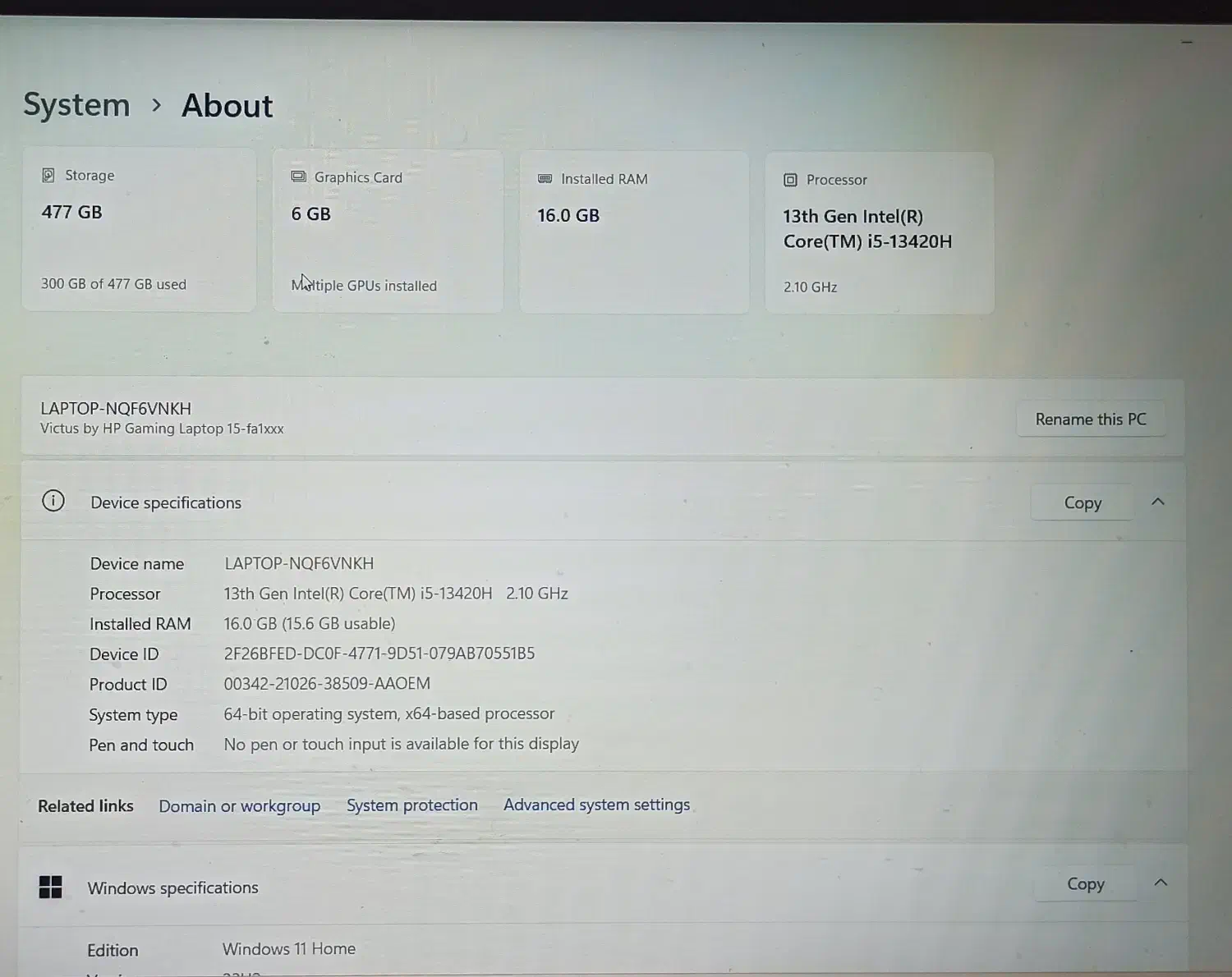
Task: Click the Processor chip icon
Action: pyautogui.click(x=790, y=180)
